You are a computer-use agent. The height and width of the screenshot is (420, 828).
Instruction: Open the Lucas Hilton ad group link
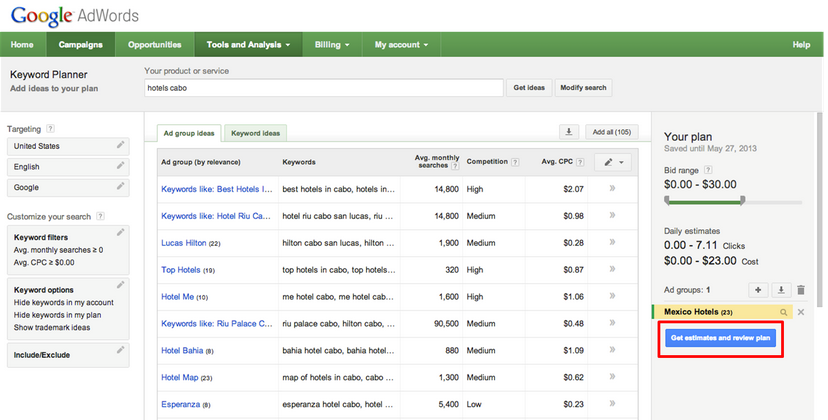pyautogui.click(x=184, y=243)
